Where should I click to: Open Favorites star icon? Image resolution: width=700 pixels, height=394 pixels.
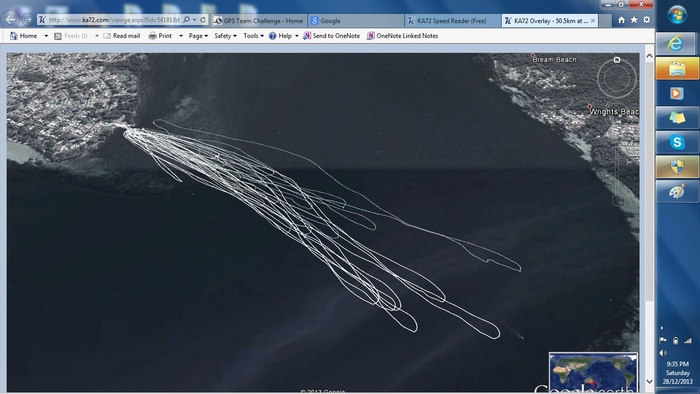[634, 20]
